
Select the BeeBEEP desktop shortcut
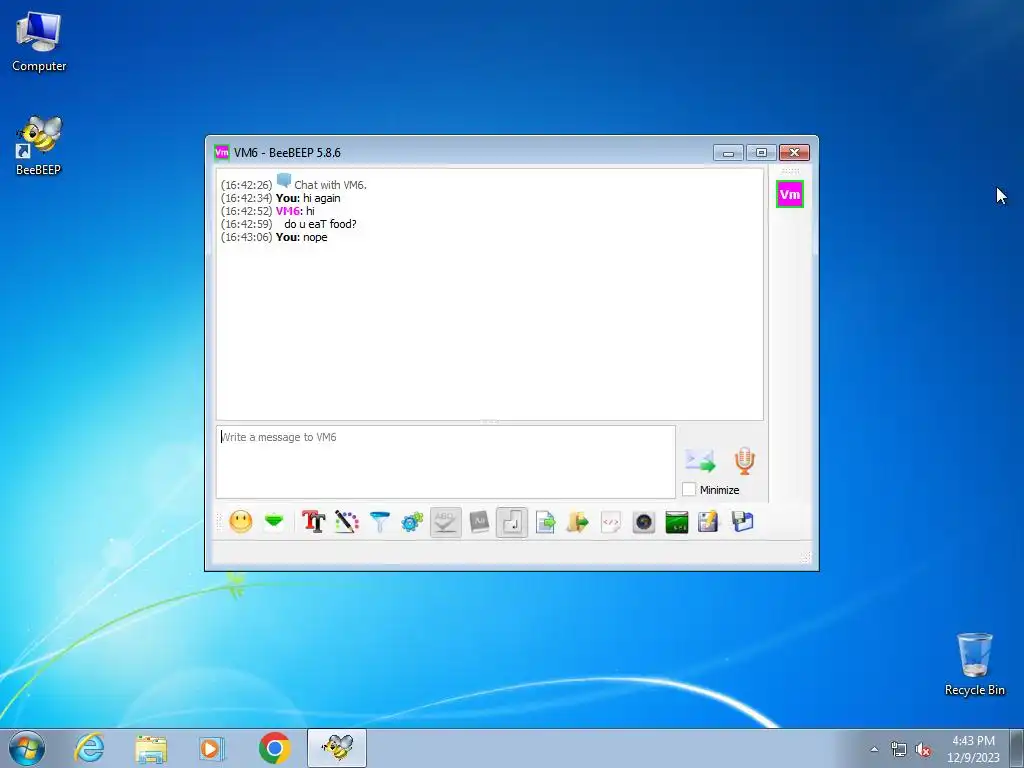click(x=39, y=146)
